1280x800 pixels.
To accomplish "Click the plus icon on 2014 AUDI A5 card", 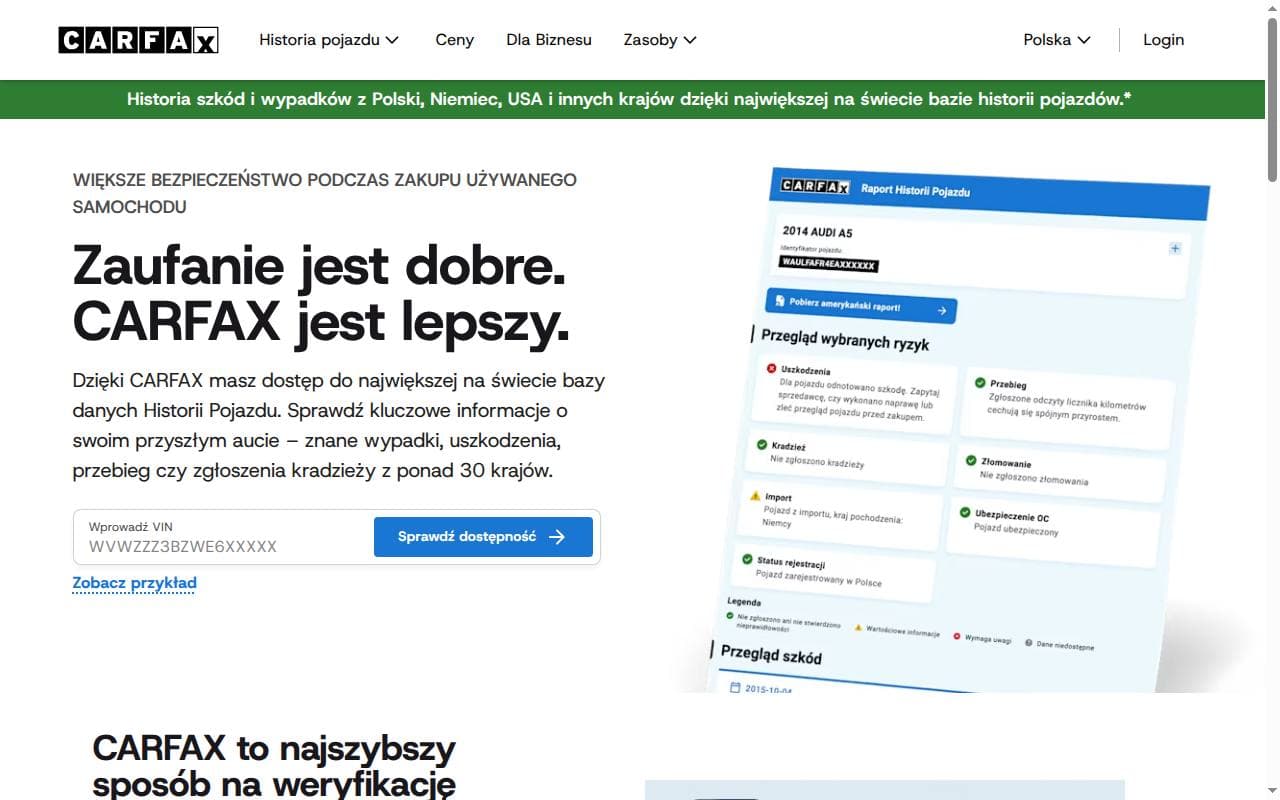I will tap(1175, 248).
